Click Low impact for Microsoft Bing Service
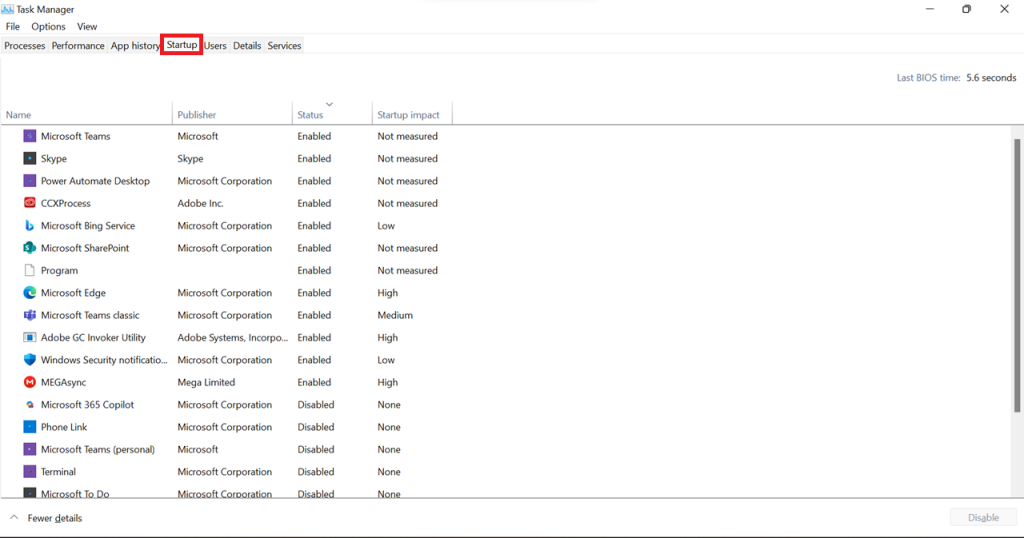This screenshot has width=1024, height=538. (386, 225)
